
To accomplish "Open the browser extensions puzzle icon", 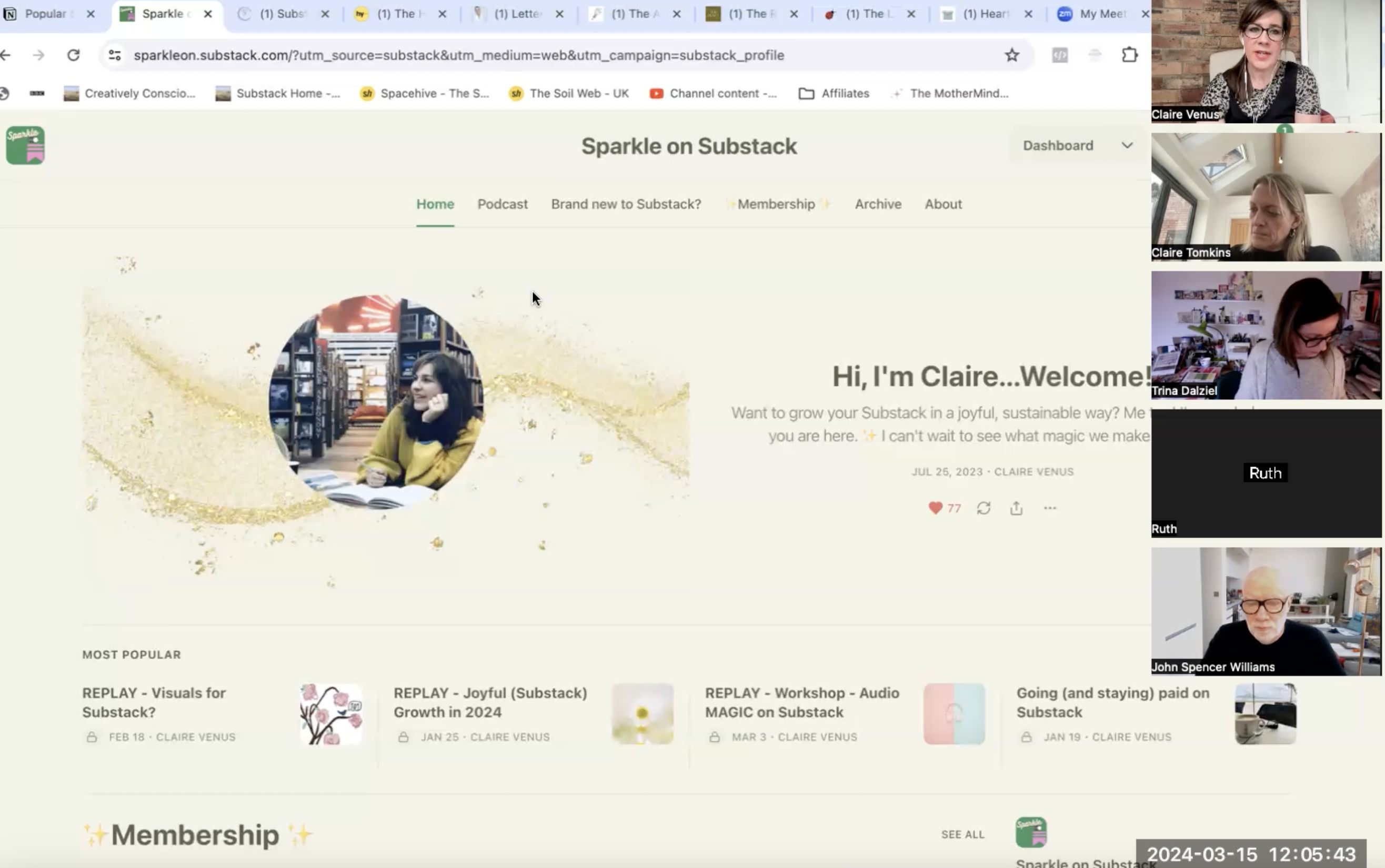I will click(1129, 55).
